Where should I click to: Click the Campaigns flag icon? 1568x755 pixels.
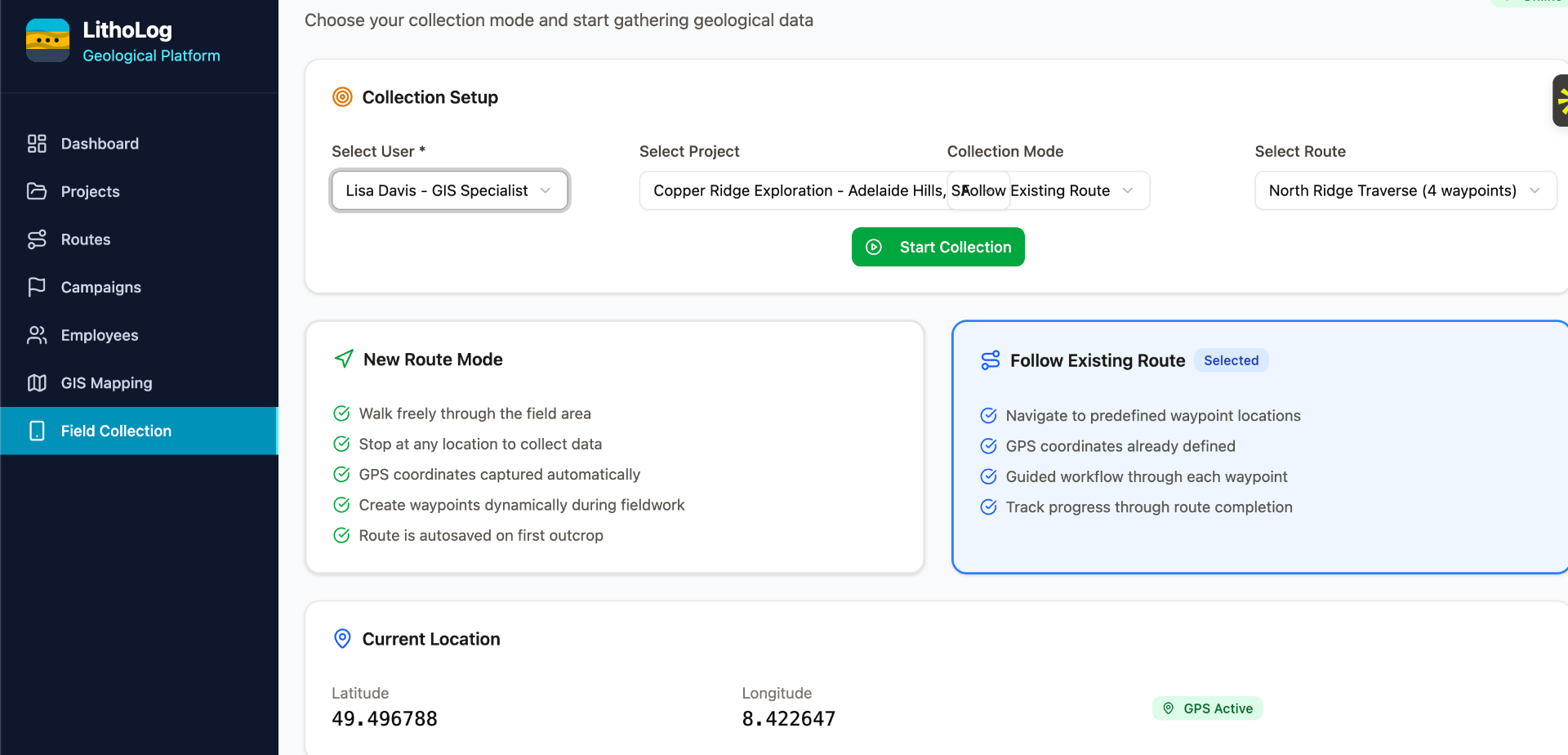click(37, 287)
